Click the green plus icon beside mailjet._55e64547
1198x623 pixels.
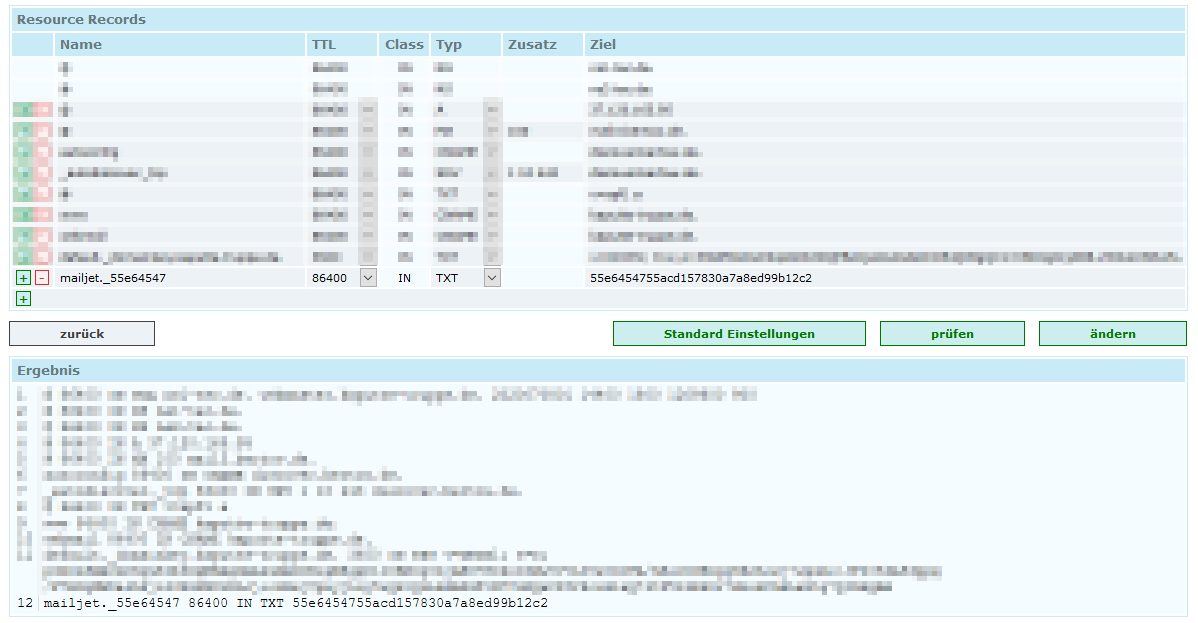[24, 278]
